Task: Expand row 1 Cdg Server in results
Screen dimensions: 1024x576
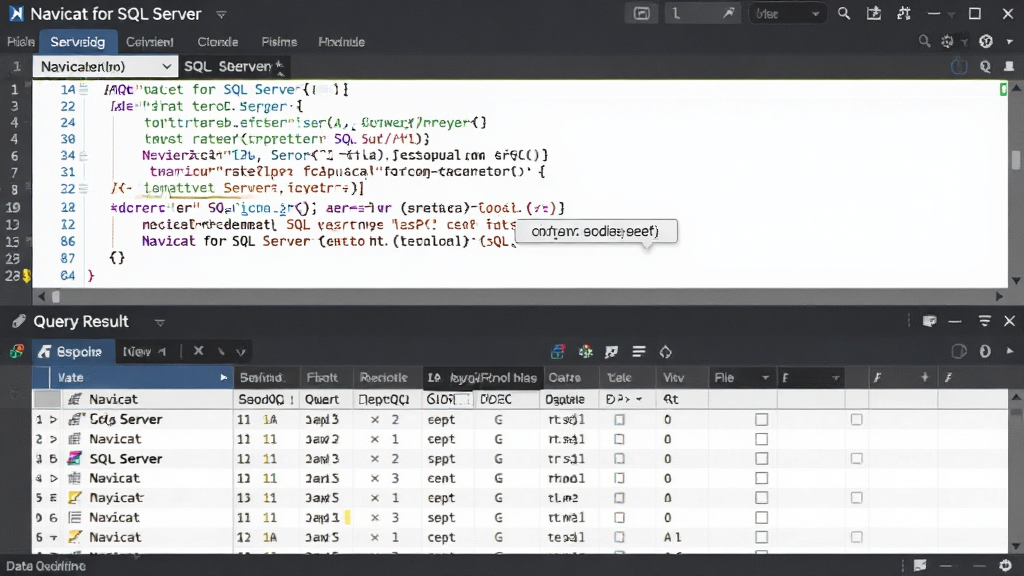Action: pyautogui.click(x=54, y=419)
